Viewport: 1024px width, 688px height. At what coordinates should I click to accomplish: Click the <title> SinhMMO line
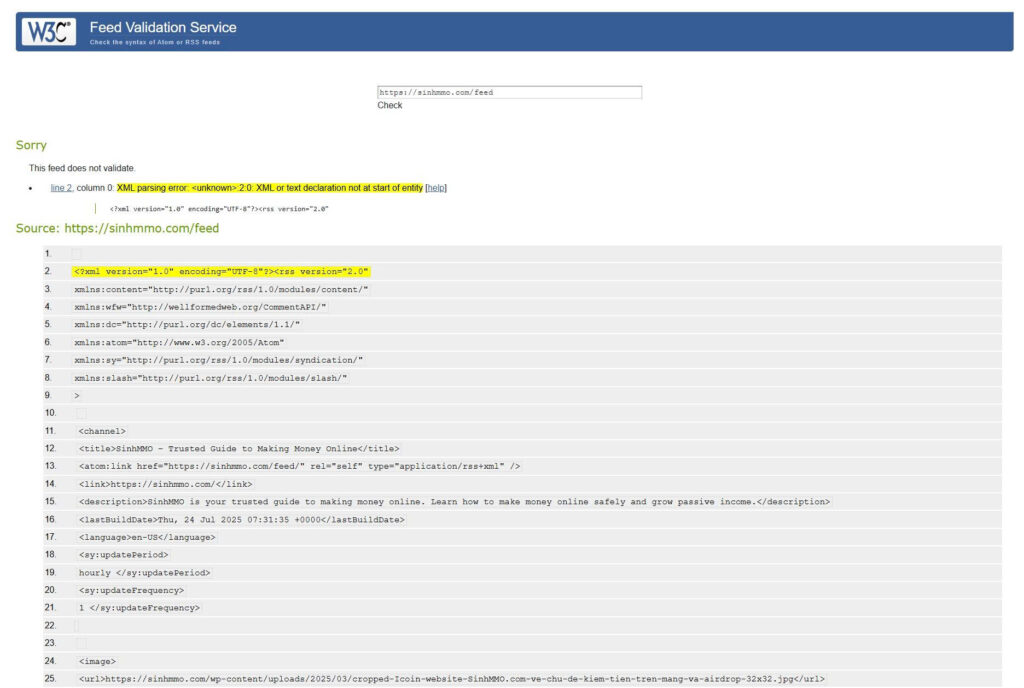(239, 448)
